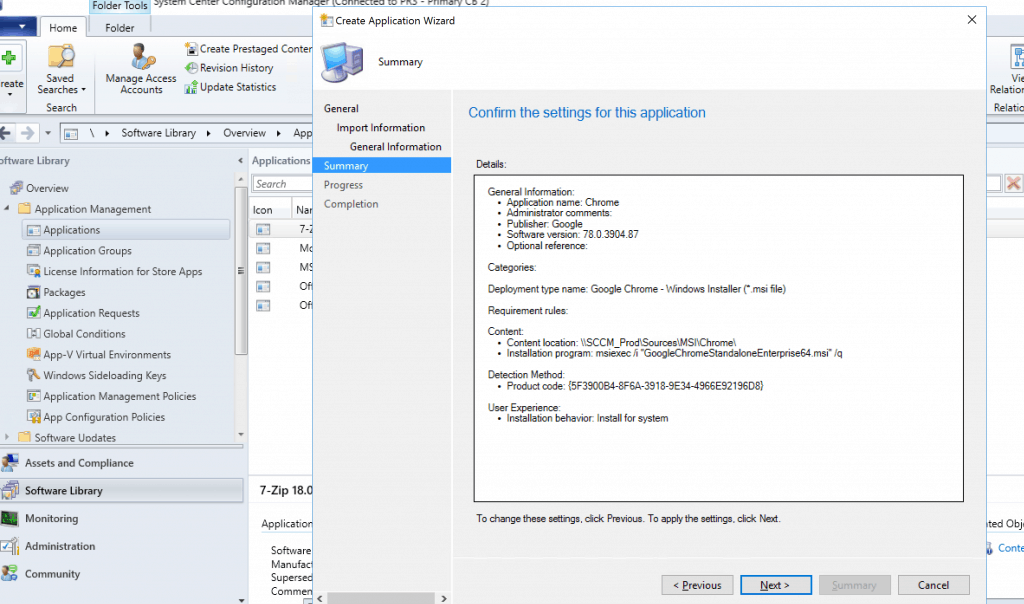Expand breadcrumb arrow after Software Library

coord(208,133)
